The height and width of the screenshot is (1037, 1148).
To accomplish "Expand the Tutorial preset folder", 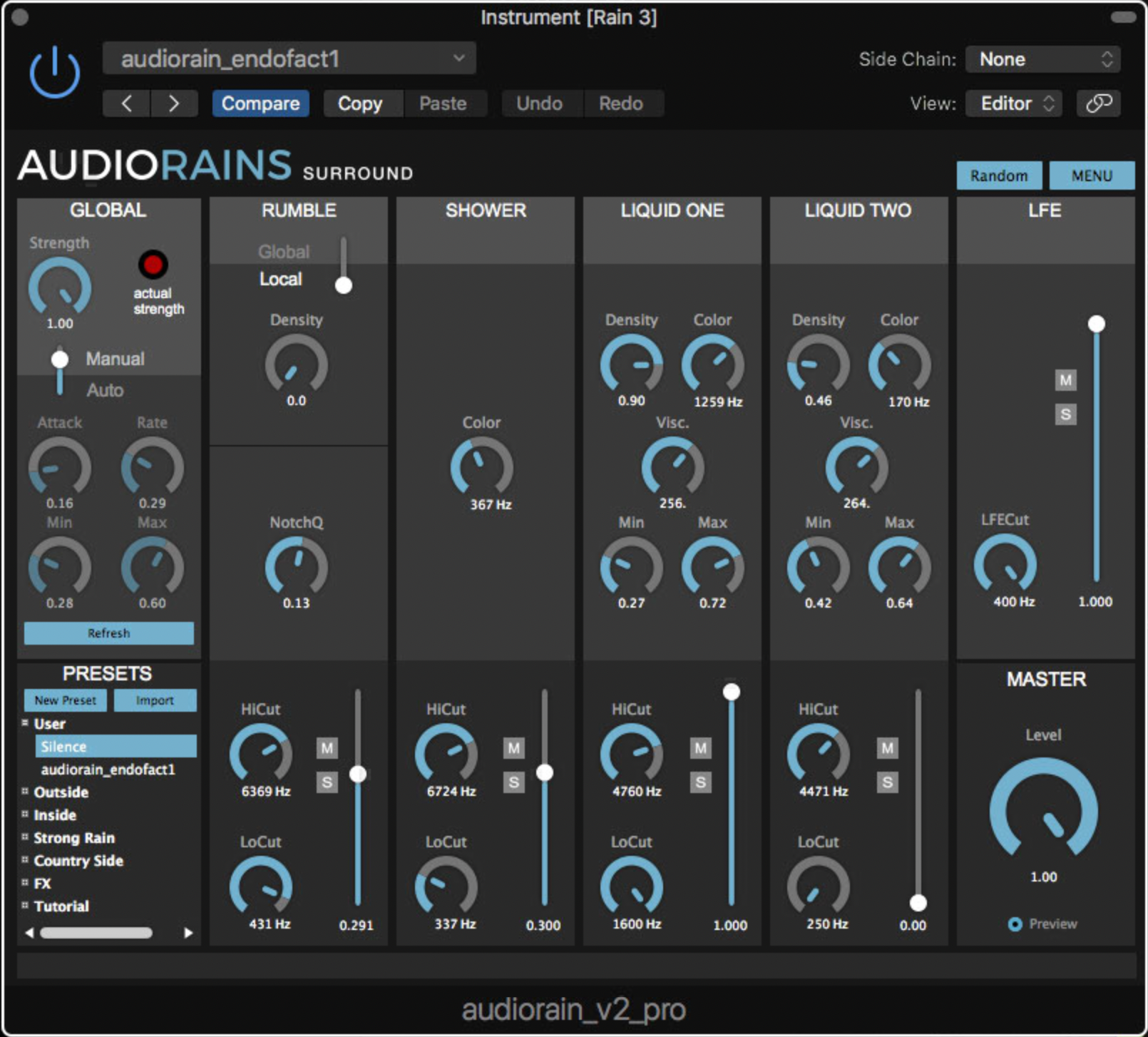I will (x=25, y=906).
